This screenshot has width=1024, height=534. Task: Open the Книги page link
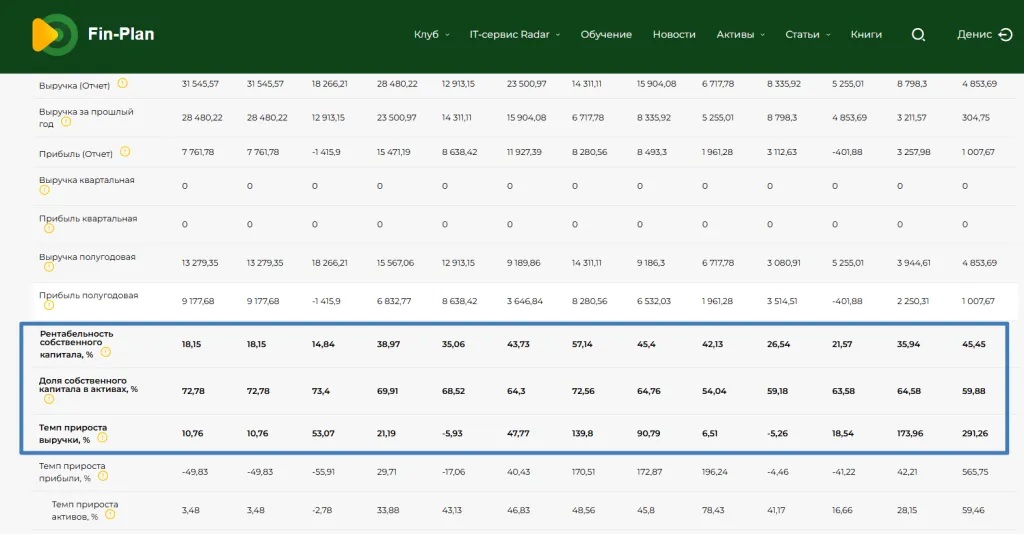tap(866, 34)
